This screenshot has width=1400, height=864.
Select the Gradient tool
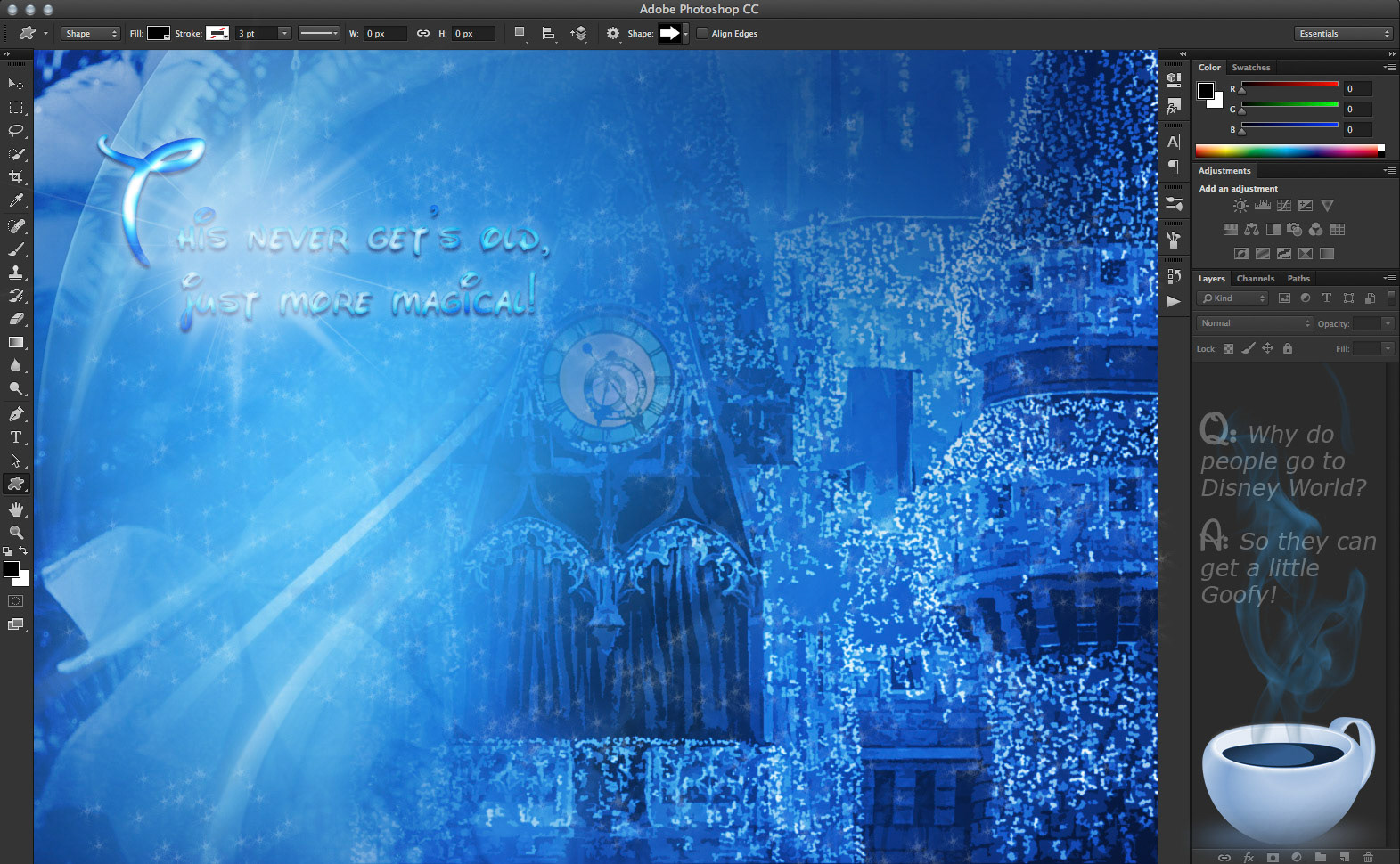(x=16, y=342)
